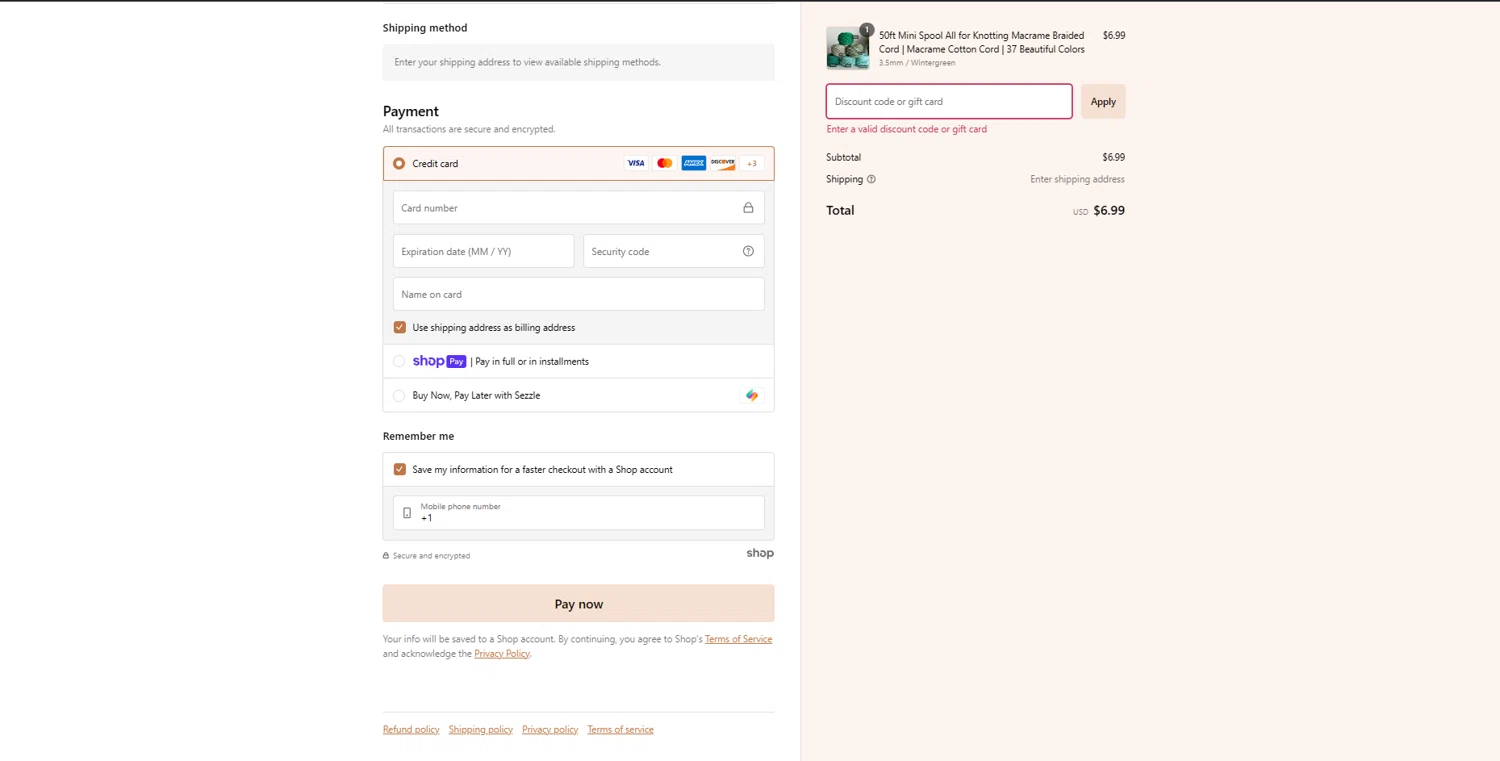Click the Payment heading
The image size is (1500, 761).
411,111
